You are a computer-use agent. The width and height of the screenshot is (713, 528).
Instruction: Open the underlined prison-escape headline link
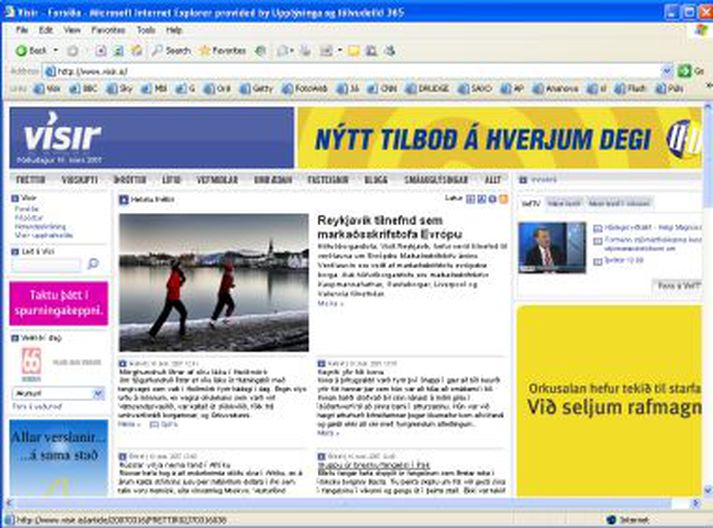(373, 465)
